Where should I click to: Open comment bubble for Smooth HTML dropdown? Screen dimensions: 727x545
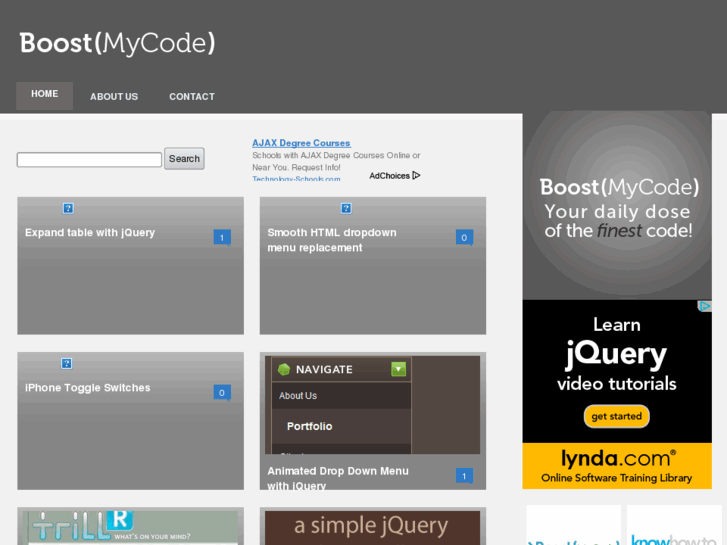pyautogui.click(x=465, y=237)
